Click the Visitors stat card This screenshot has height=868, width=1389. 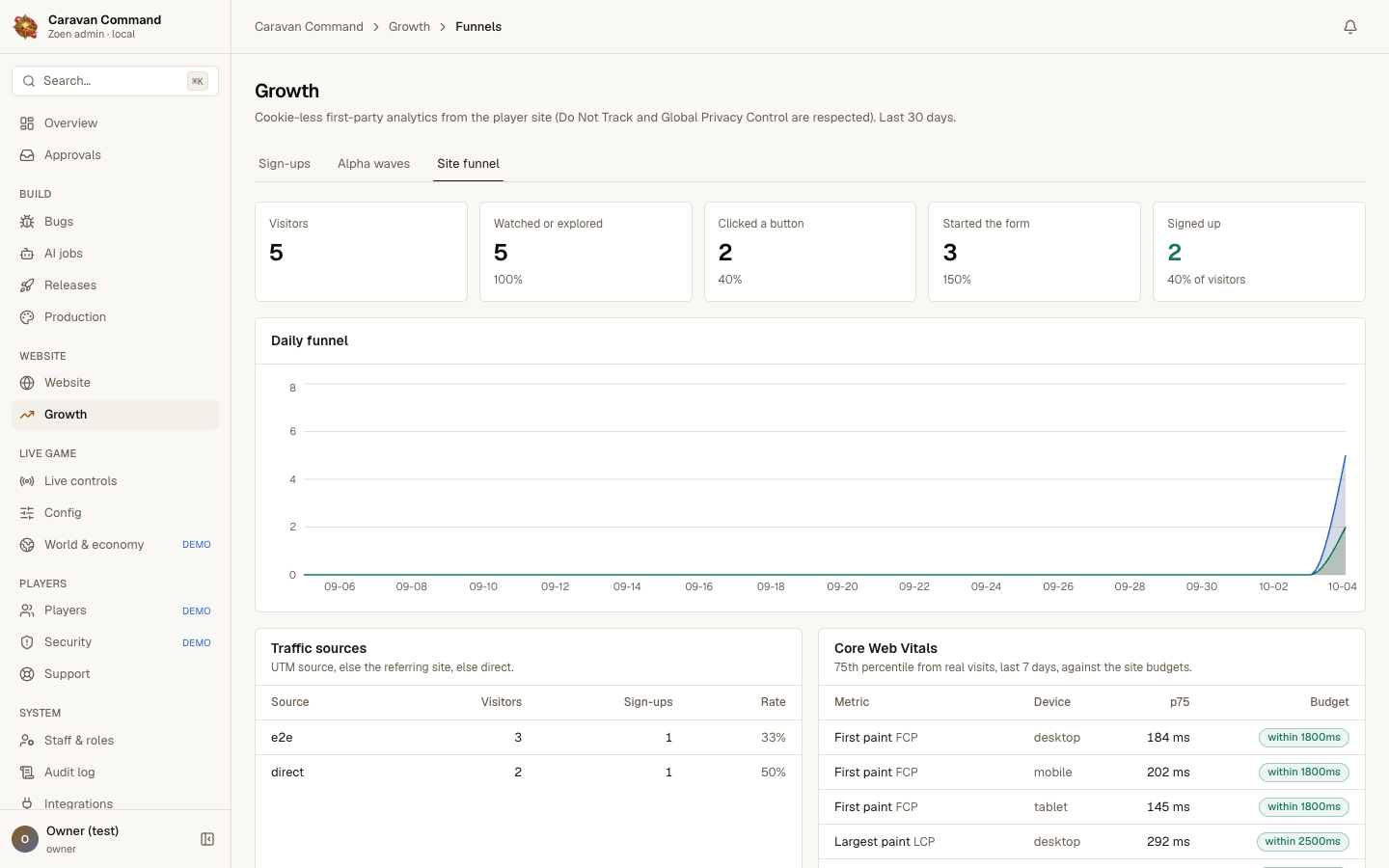point(361,252)
